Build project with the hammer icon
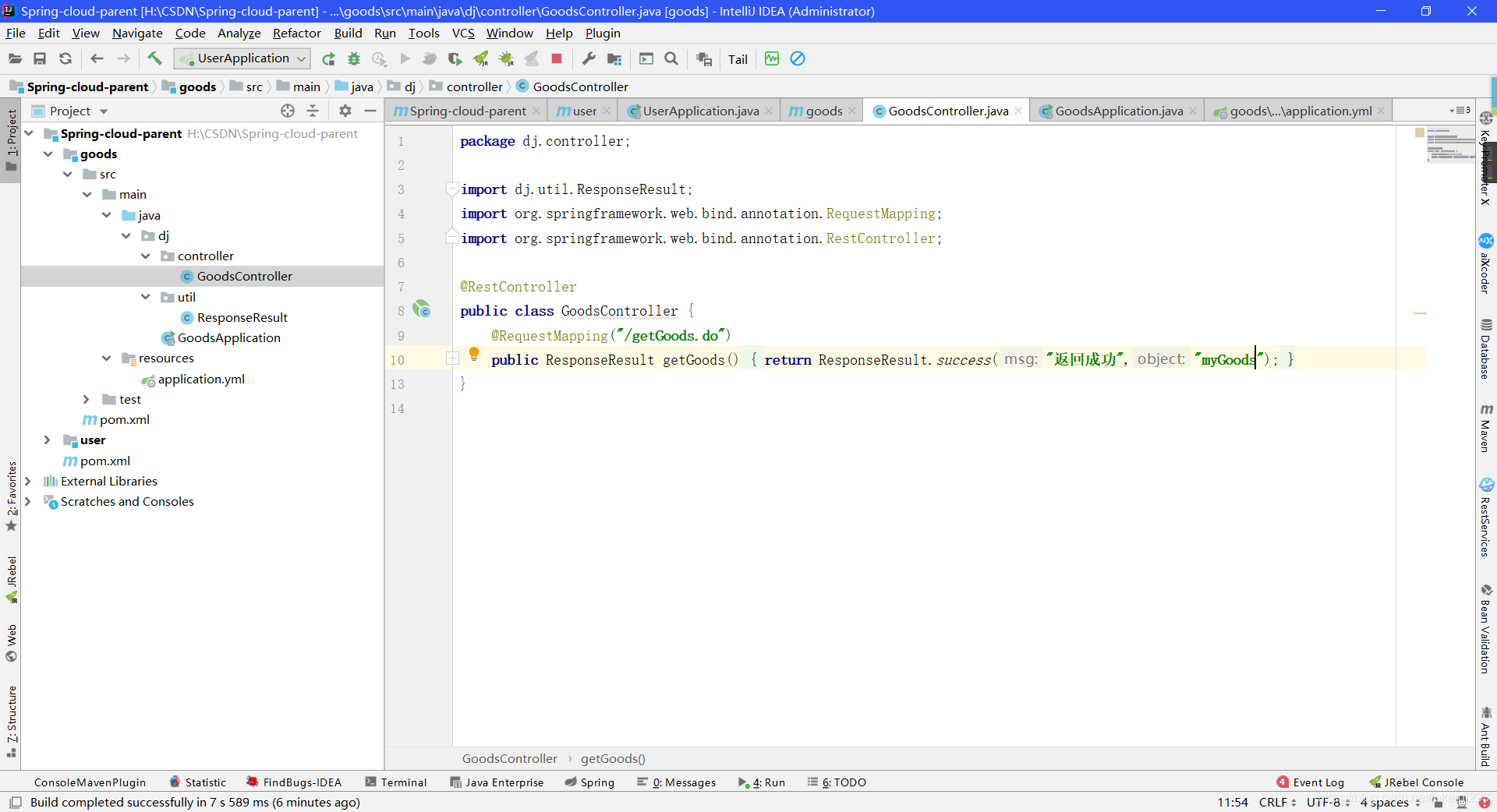Image resolution: width=1497 pixels, height=812 pixels. (154, 58)
